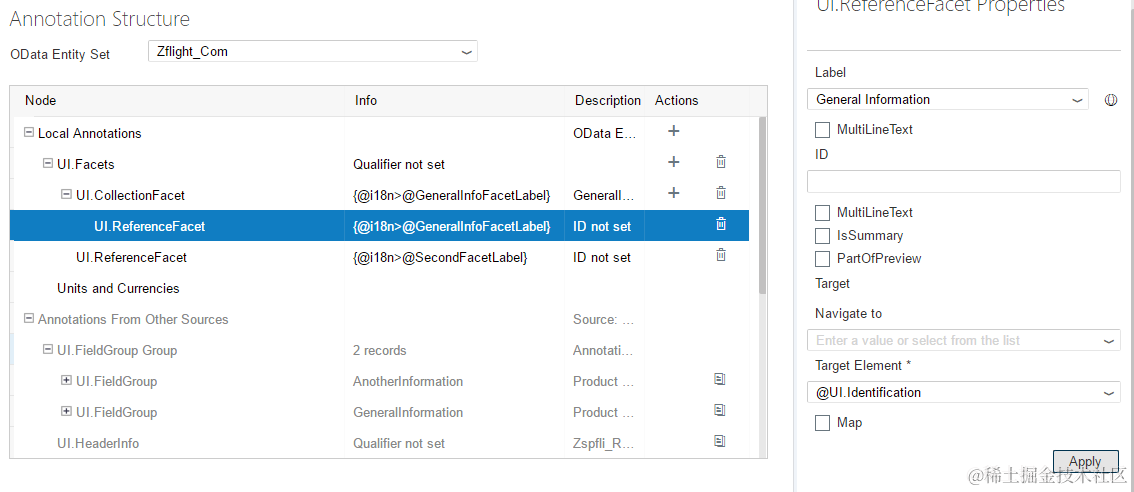Copy the GeneralInformation FieldGroup annotation
The height and width of the screenshot is (492, 1134).
[720, 410]
